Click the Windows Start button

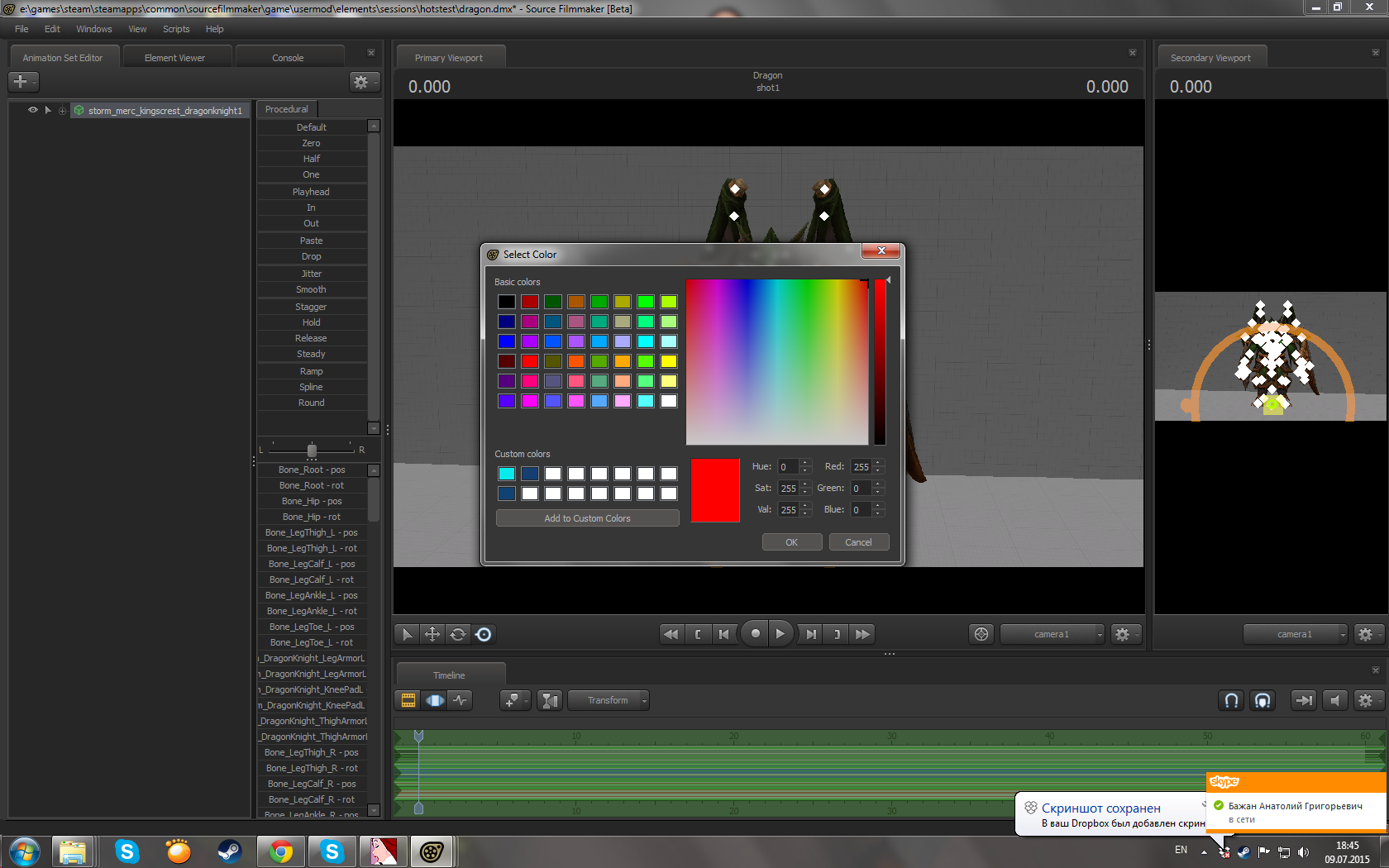tap(24, 851)
